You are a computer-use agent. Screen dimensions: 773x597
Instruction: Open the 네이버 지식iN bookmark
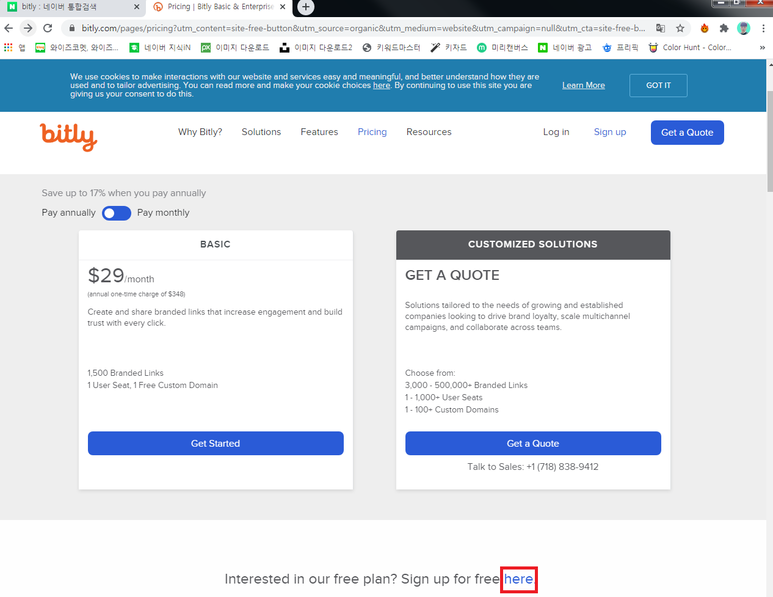coord(160,47)
